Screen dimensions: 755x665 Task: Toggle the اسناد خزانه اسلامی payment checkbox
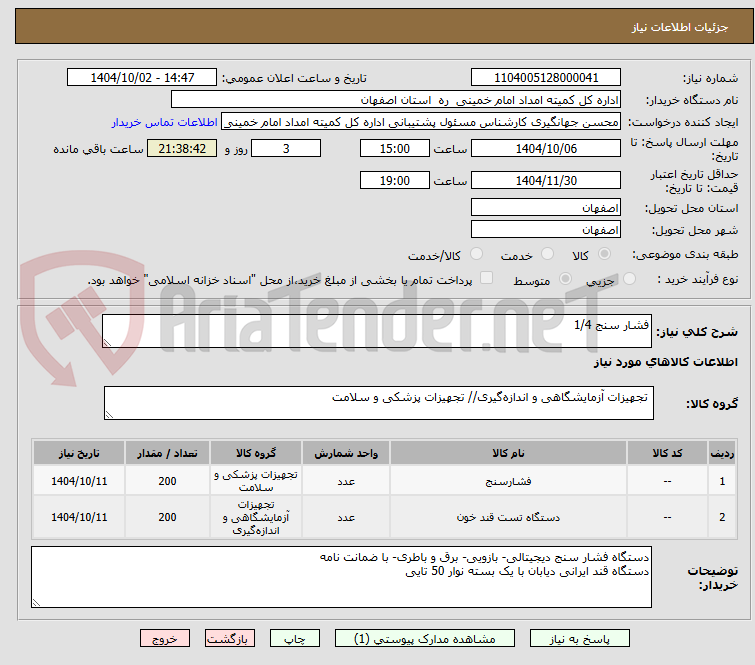tap(487, 278)
